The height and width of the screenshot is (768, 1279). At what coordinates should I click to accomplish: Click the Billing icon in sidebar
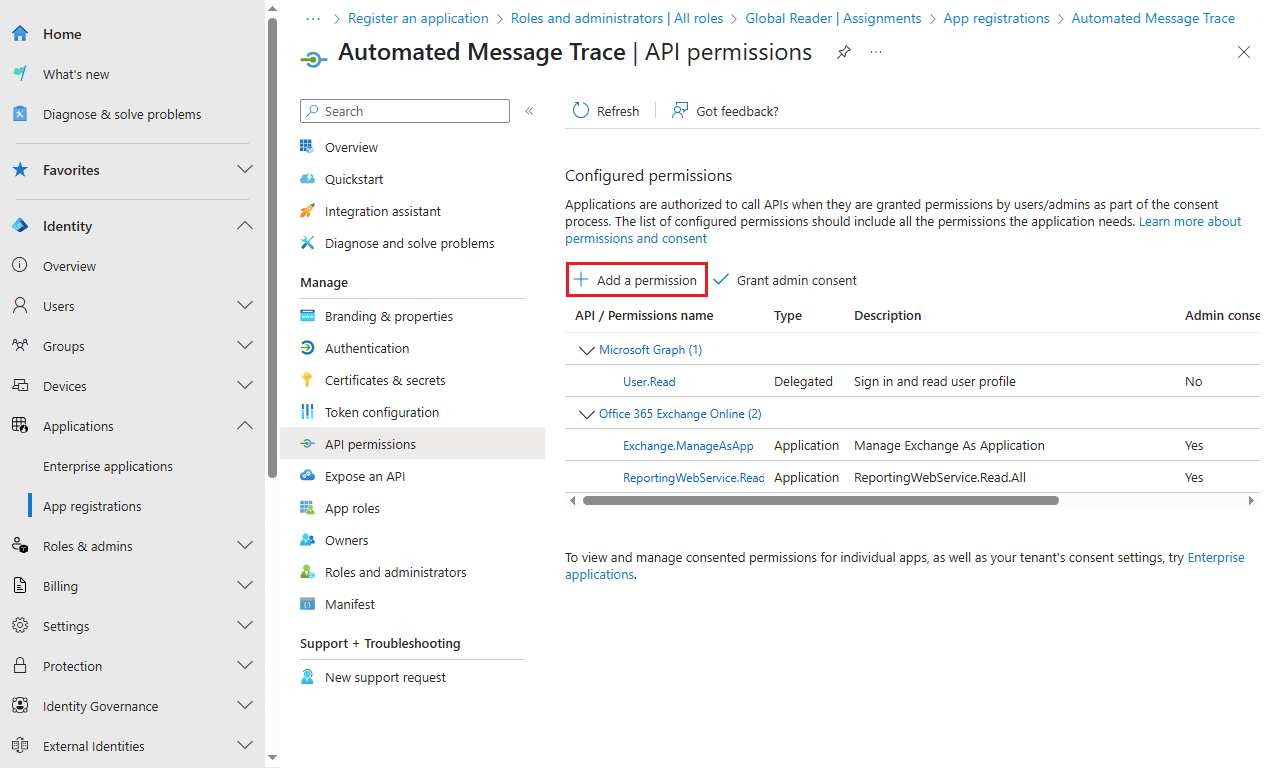coord(20,586)
